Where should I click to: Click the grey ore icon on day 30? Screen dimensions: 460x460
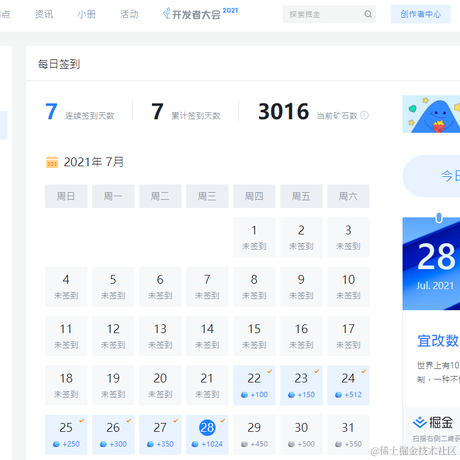291,444
